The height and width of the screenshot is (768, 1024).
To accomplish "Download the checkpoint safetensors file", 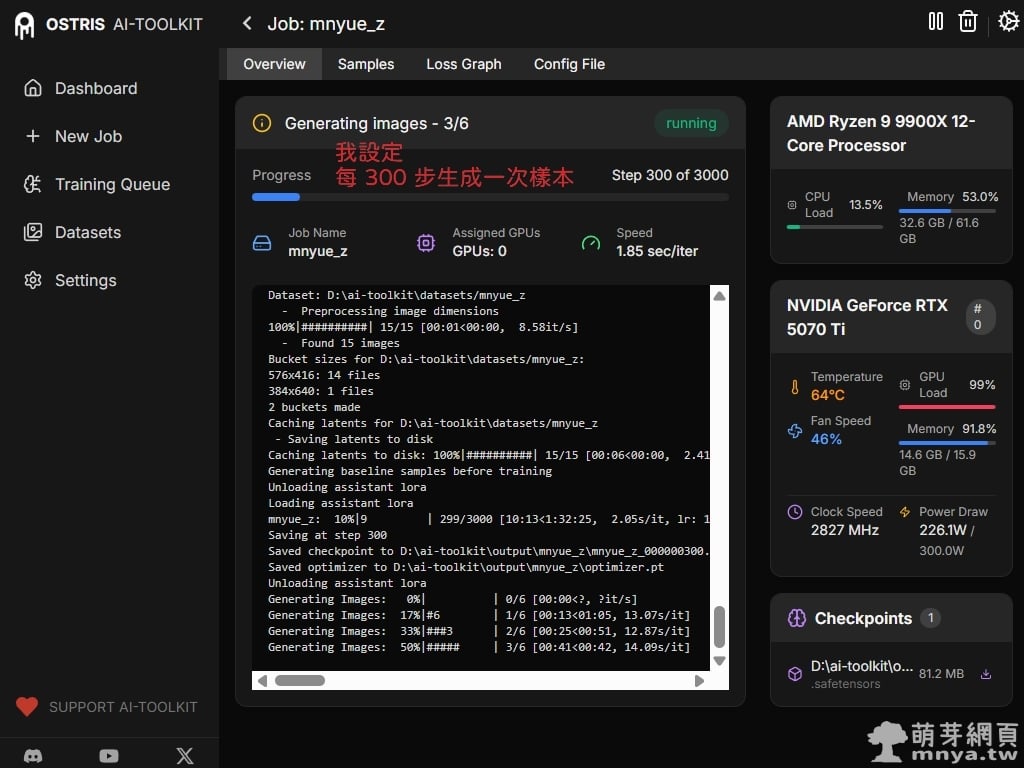I will tap(985, 674).
